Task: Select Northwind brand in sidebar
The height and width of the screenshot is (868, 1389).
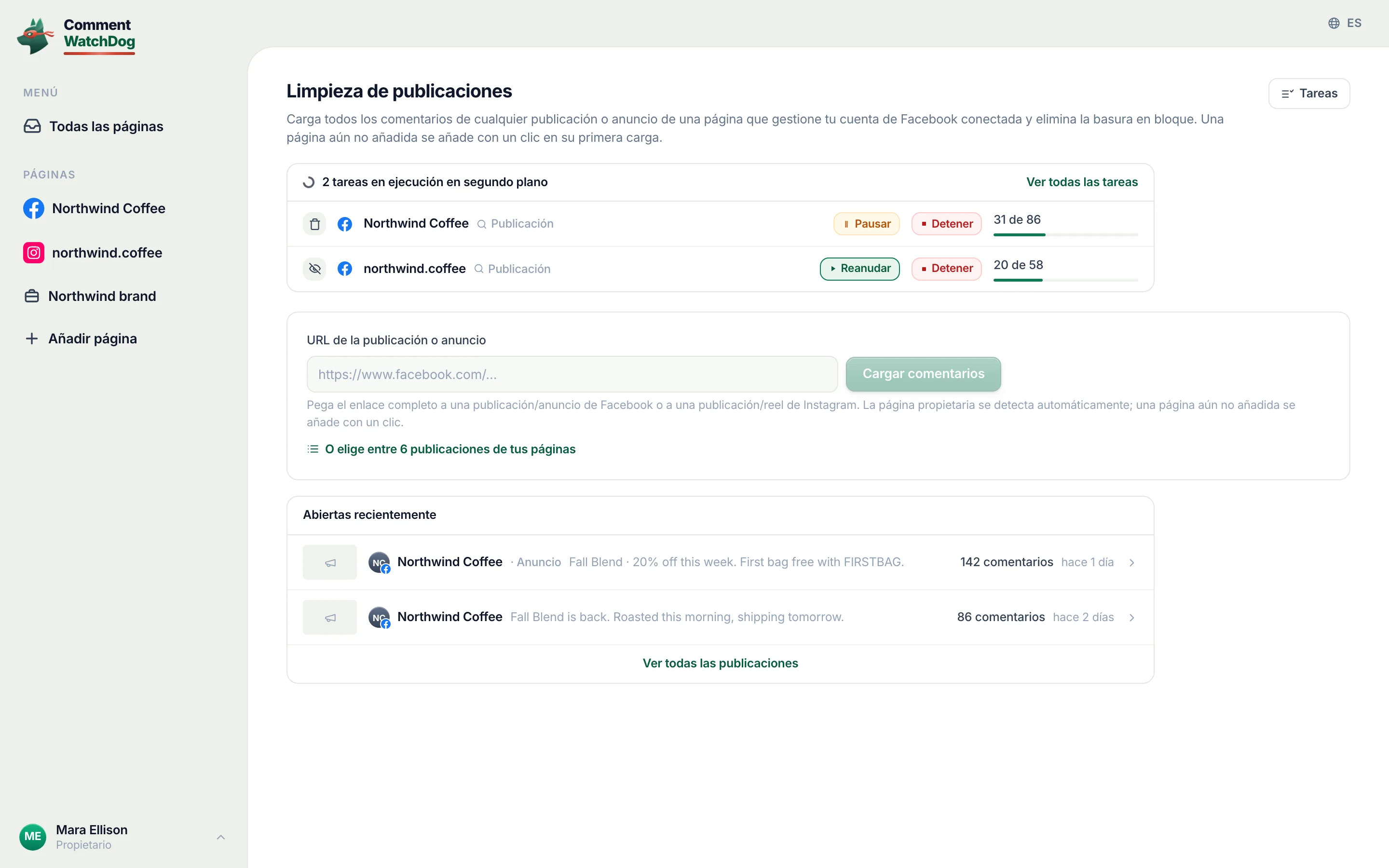Action: pos(90,296)
